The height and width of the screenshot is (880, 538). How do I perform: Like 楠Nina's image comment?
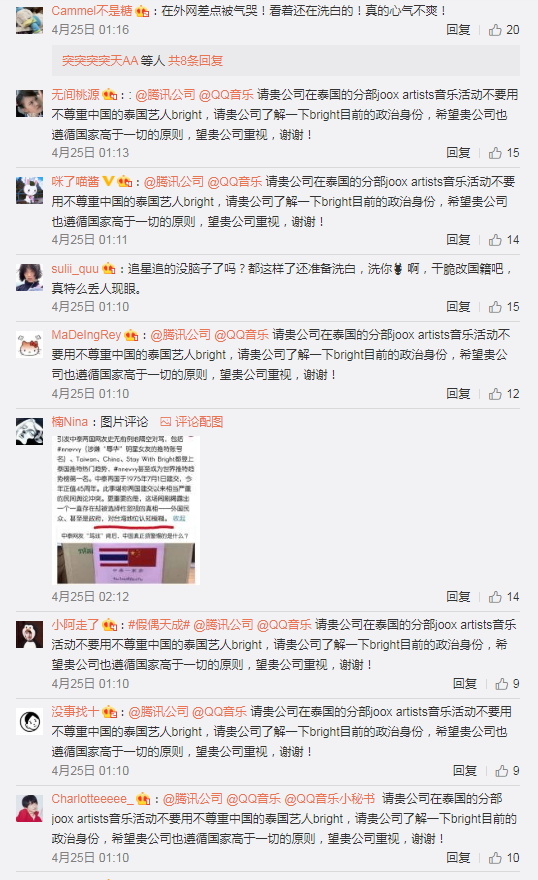[x=503, y=597]
